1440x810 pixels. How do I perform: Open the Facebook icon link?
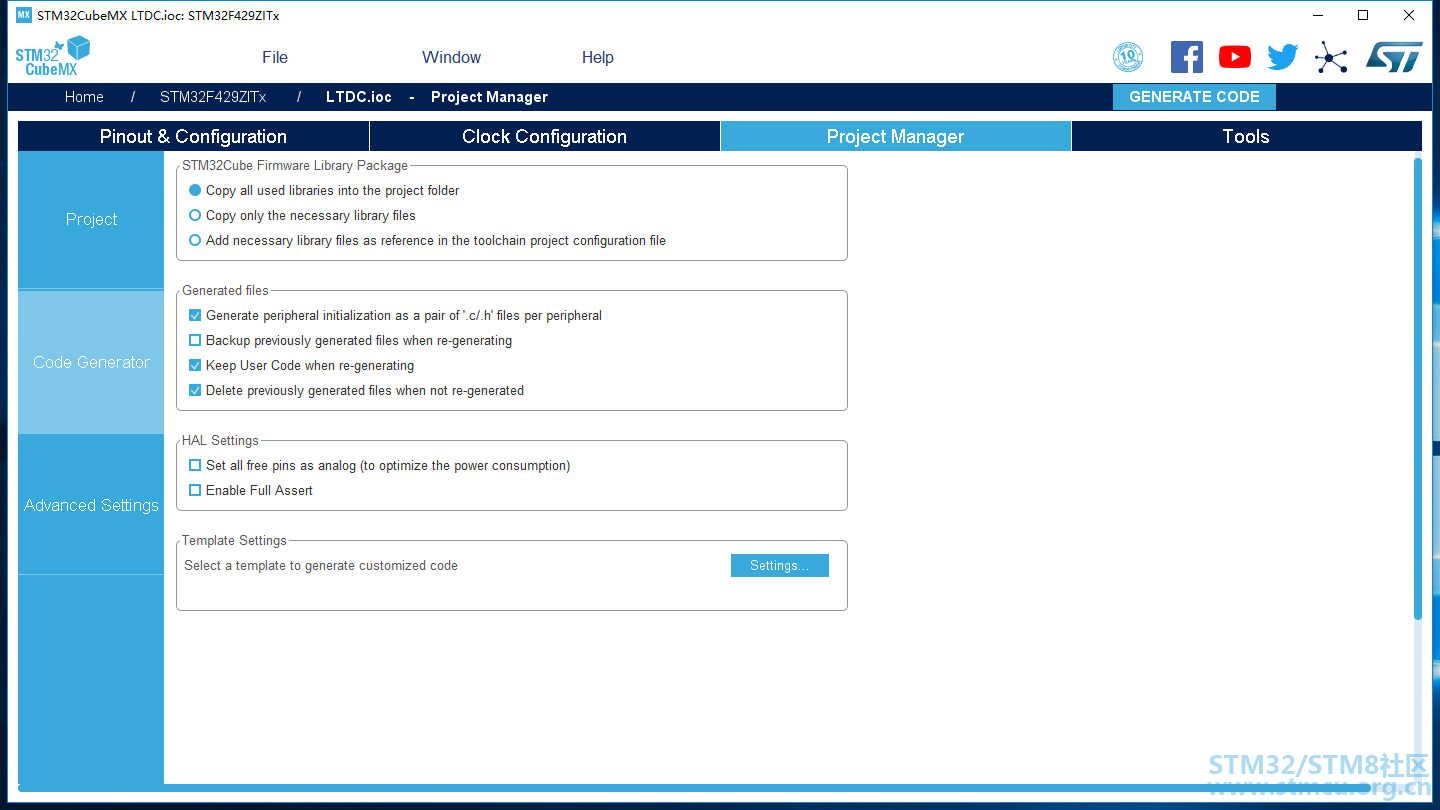[x=1187, y=57]
